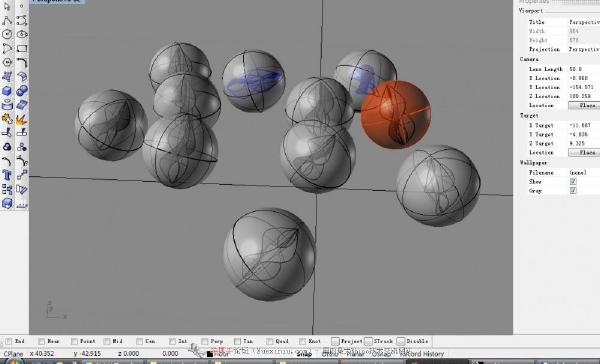The image size is (600, 364).
Task: Click the Z Target value field
Action: [584, 144]
